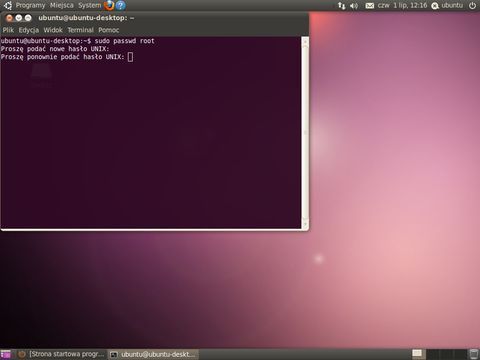The image size is (480, 360).
Task: Open the Pomoc menu in Terminal
Action: coord(109,30)
